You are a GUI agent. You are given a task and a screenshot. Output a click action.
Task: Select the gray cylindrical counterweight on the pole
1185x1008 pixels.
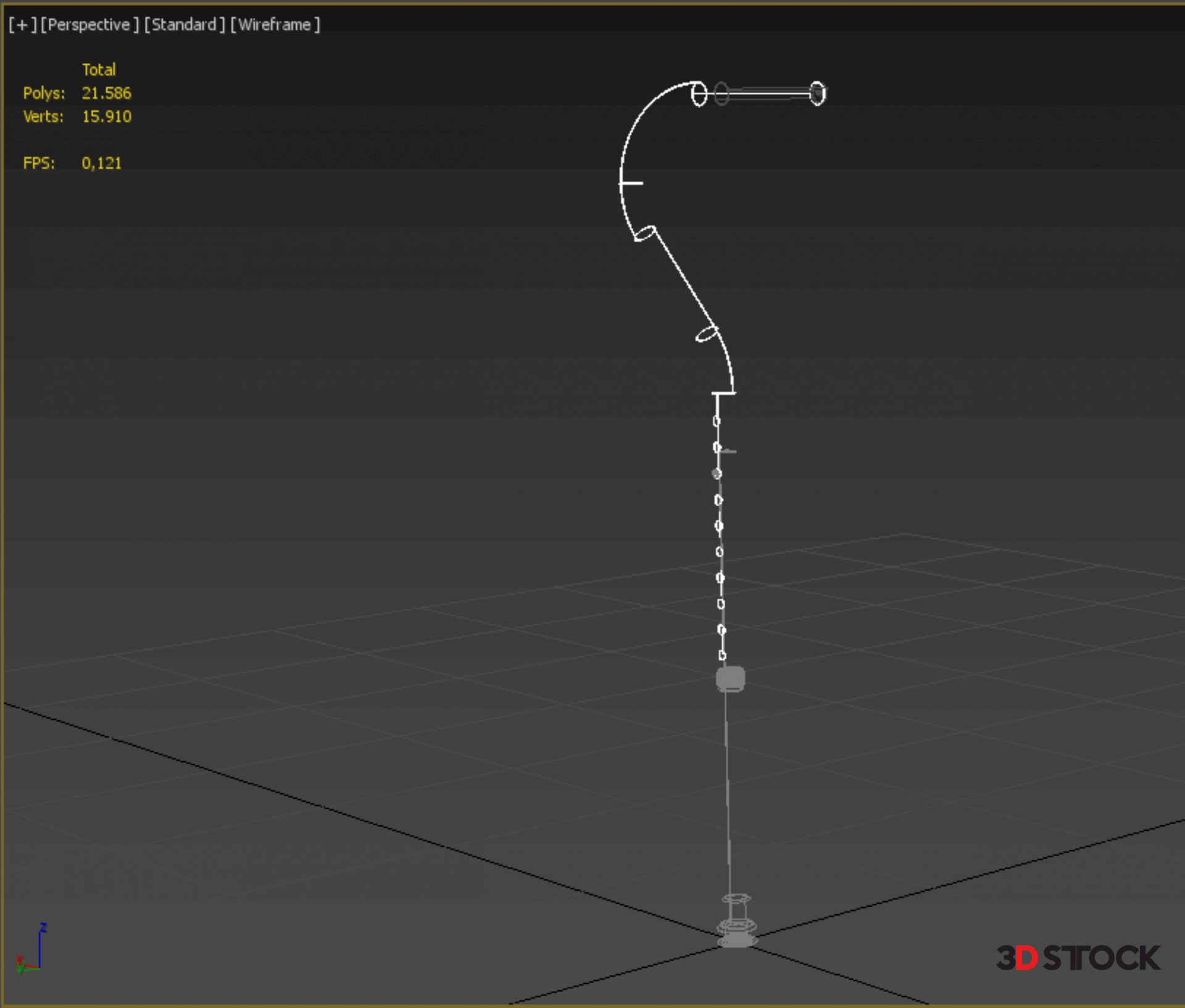pyautogui.click(x=730, y=679)
